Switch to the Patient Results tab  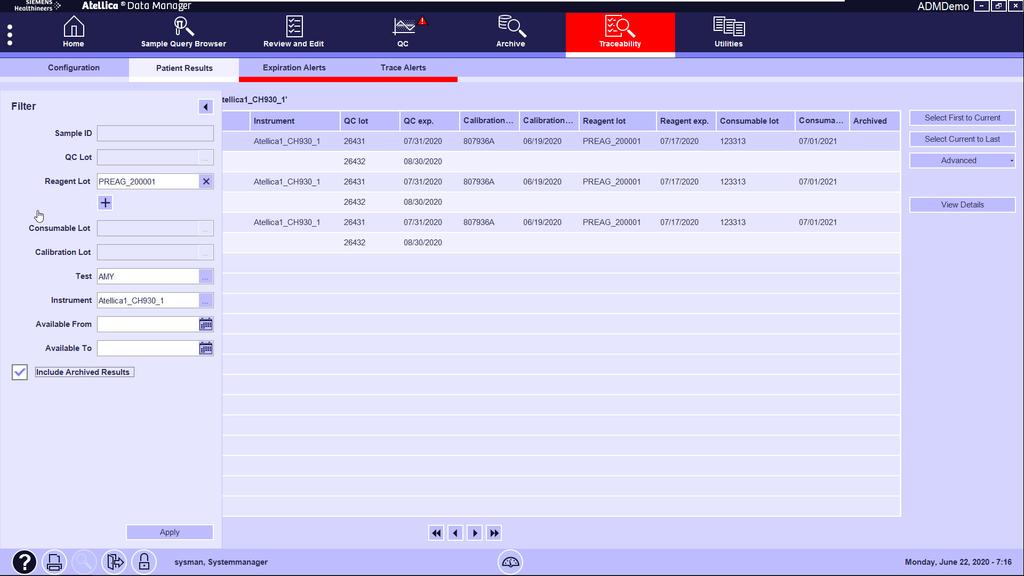tap(184, 68)
